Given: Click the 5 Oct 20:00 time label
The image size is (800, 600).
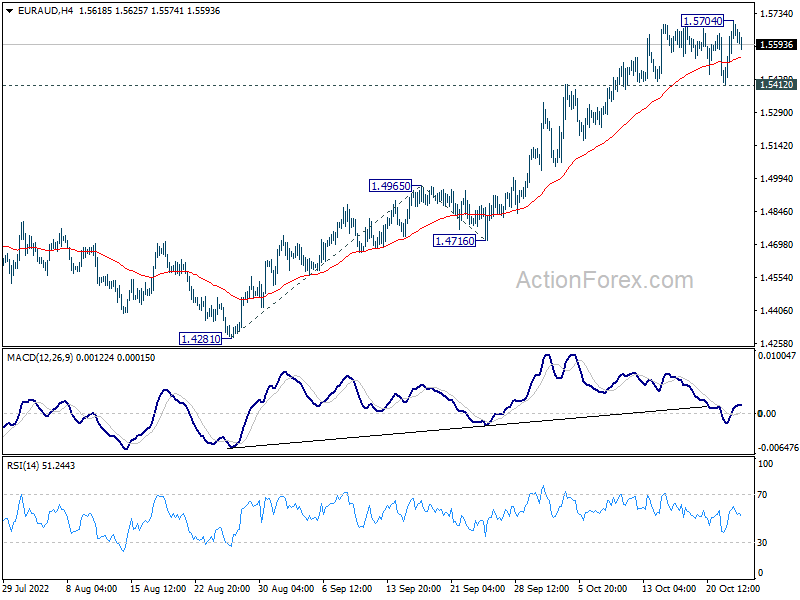Looking at the screenshot, I should (603, 588).
